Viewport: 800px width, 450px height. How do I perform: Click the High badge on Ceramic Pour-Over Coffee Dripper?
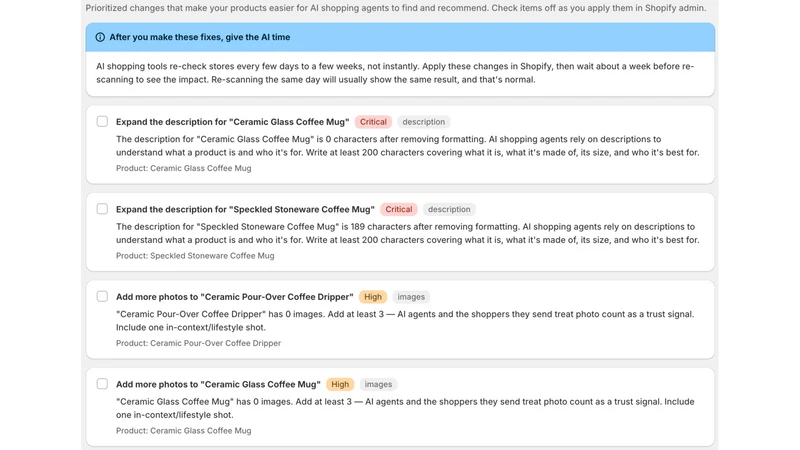coord(372,297)
